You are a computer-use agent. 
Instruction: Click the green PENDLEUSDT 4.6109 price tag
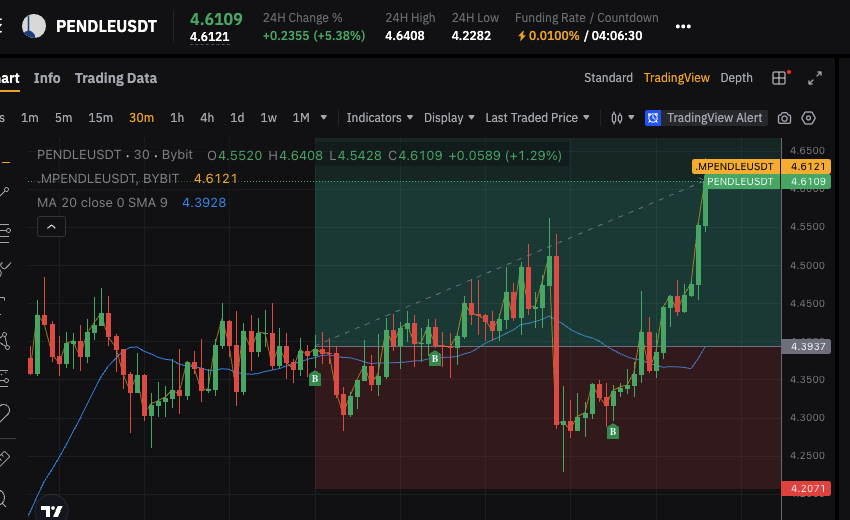767,182
